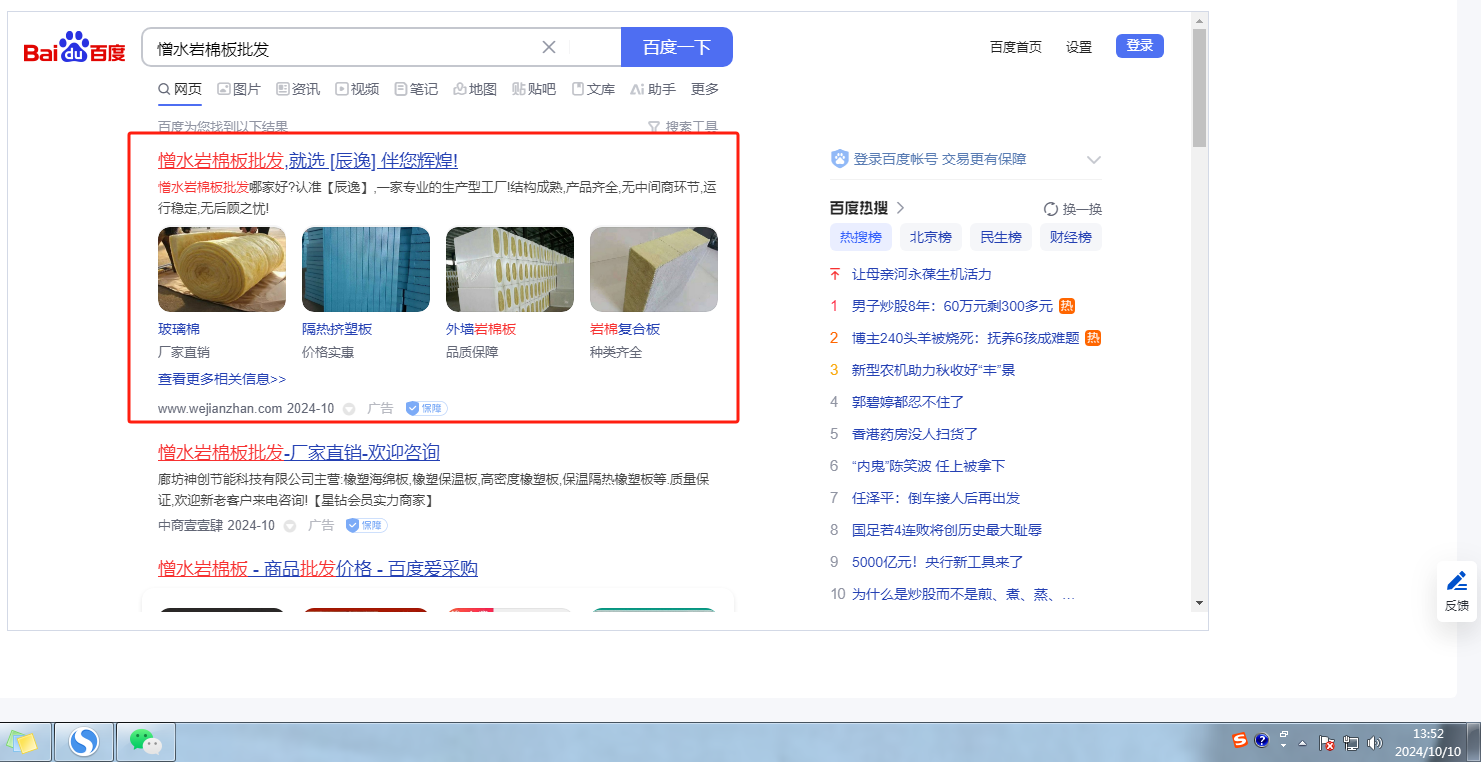This screenshot has width=1481, height=762.
Task: Click the 登录 login button
Action: click(x=1140, y=45)
